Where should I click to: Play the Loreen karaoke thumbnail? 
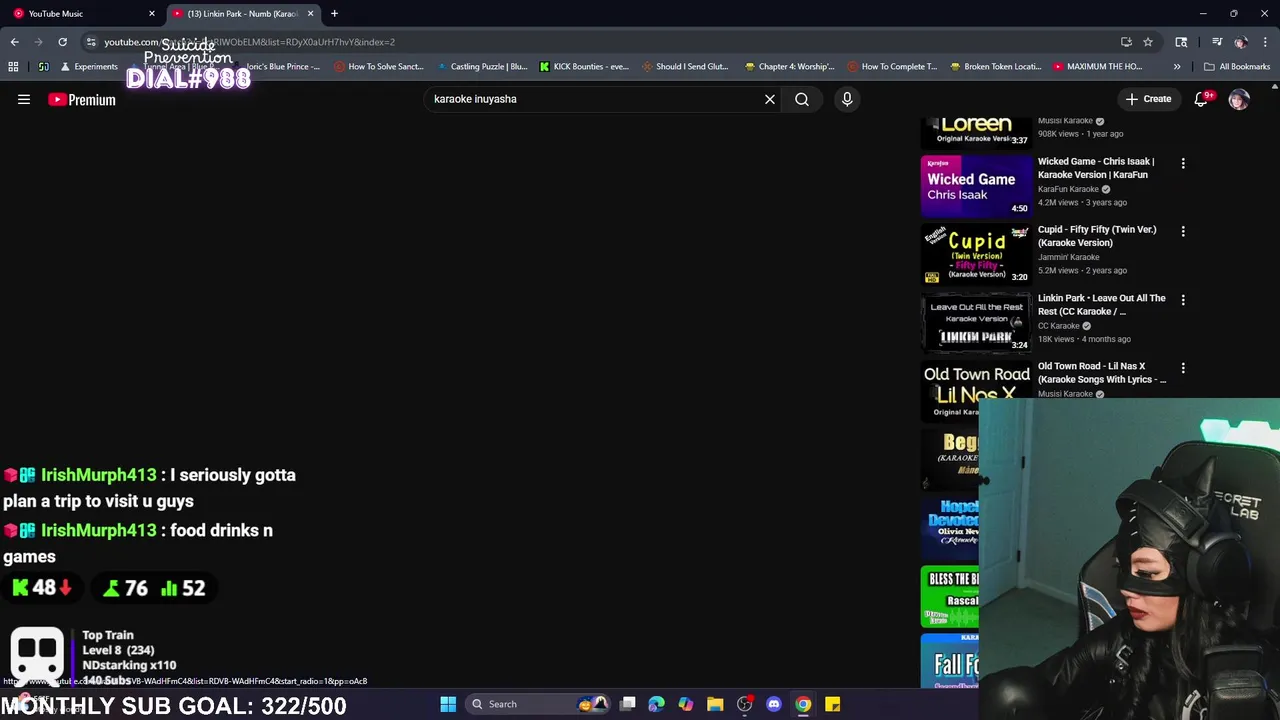[x=976, y=132]
